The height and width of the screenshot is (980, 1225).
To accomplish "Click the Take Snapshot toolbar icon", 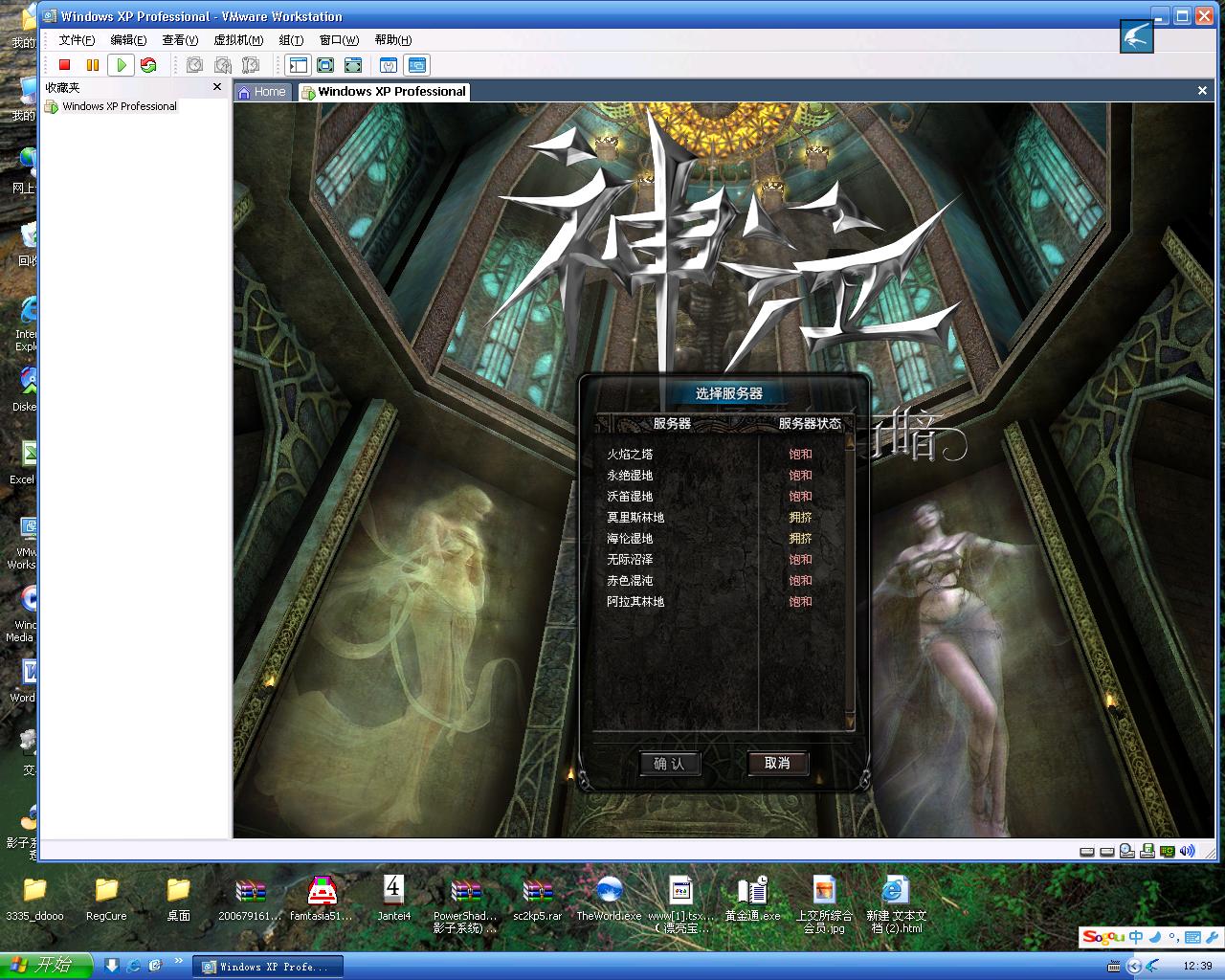I will 195,65.
